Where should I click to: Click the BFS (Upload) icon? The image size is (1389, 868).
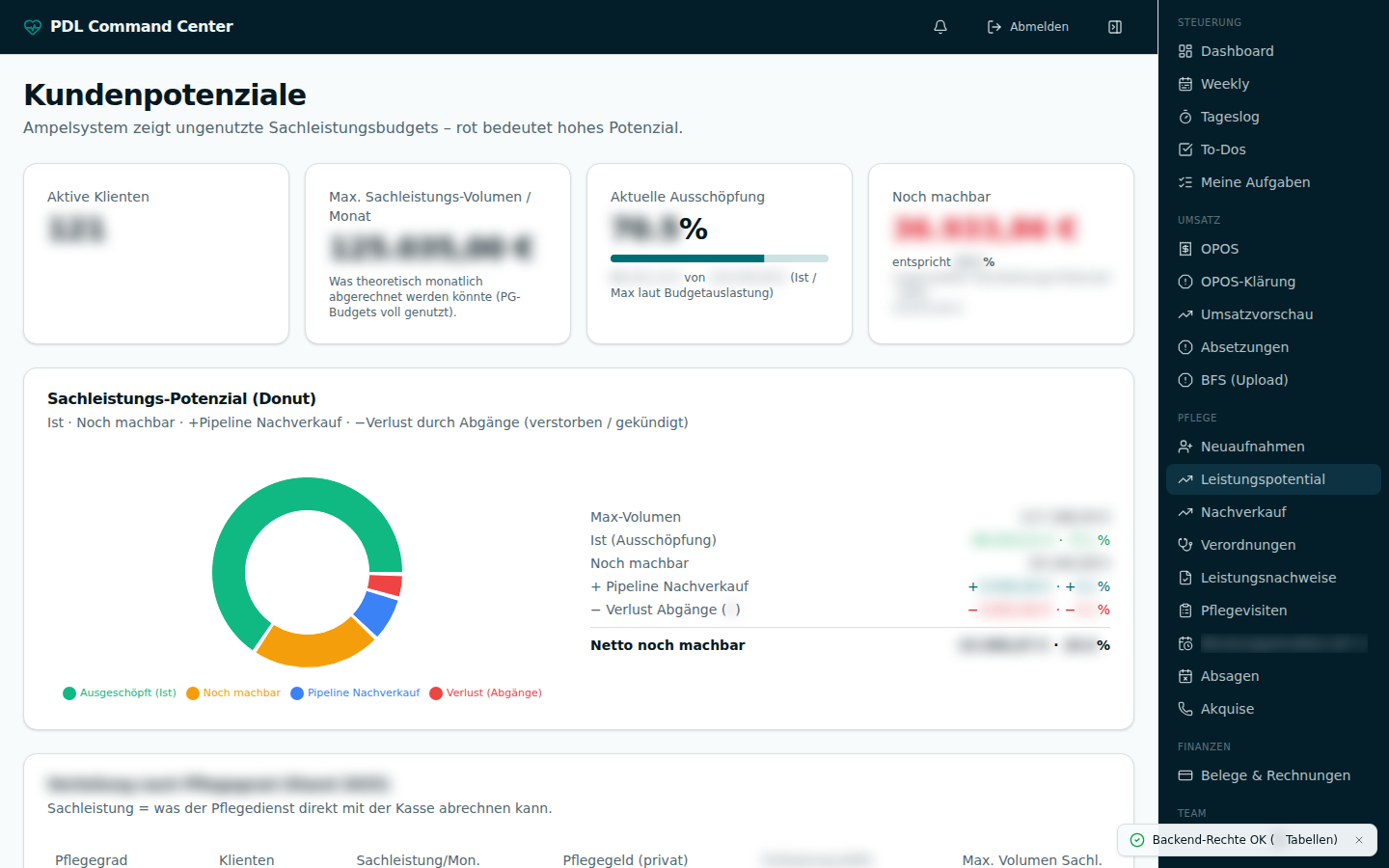pos(1185,380)
